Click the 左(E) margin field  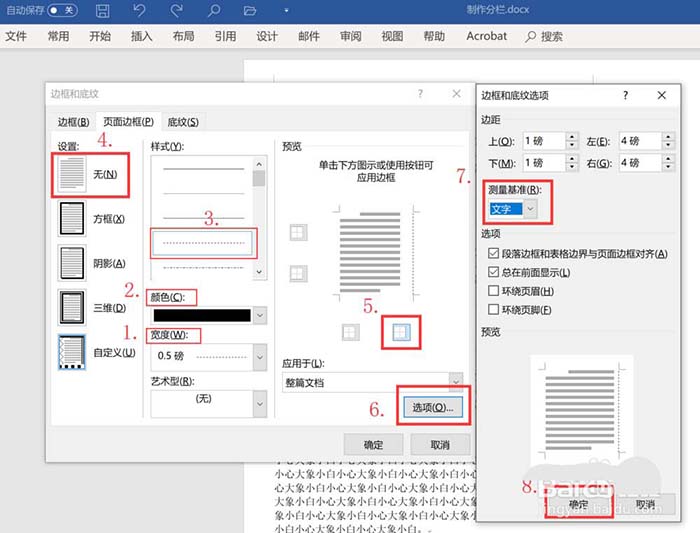pos(640,141)
